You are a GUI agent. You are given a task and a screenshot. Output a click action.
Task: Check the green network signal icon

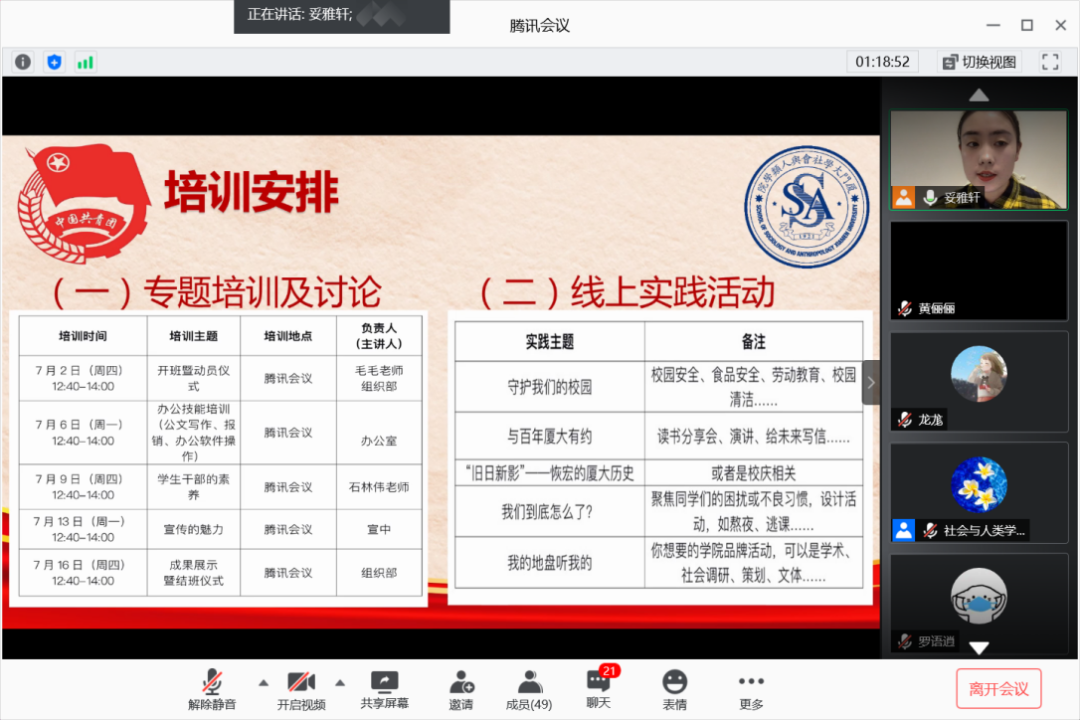85,62
